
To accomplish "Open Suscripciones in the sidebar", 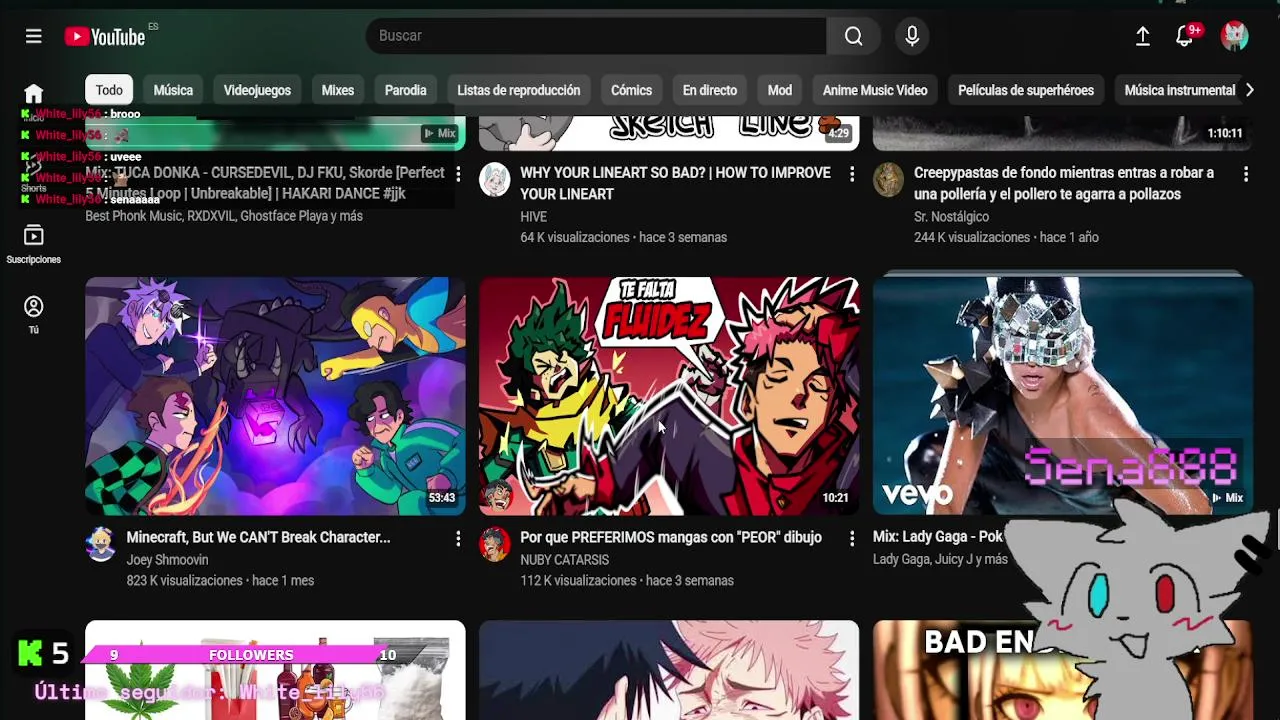I will [x=33, y=244].
